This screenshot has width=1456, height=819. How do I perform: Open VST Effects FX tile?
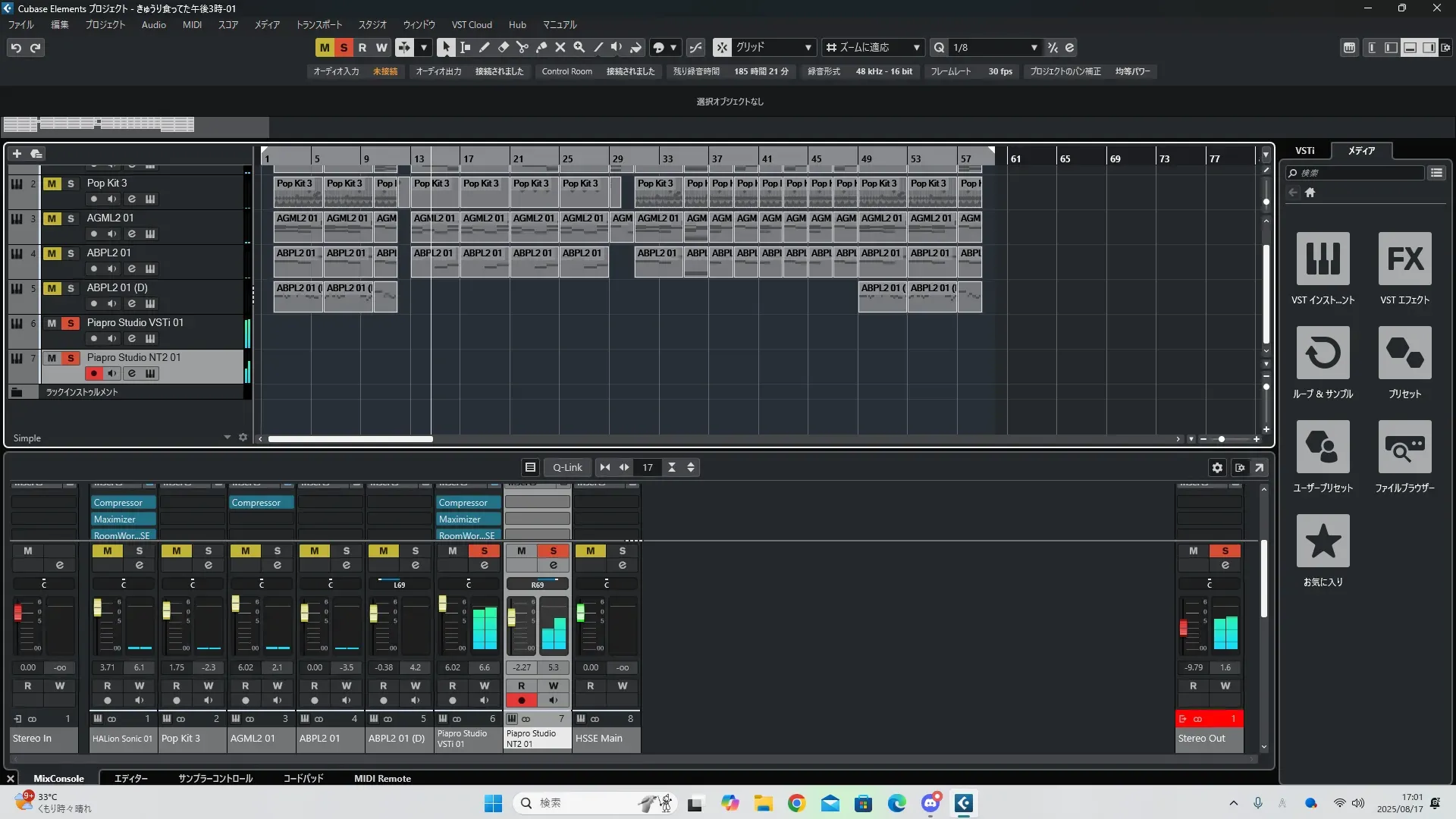click(1404, 259)
